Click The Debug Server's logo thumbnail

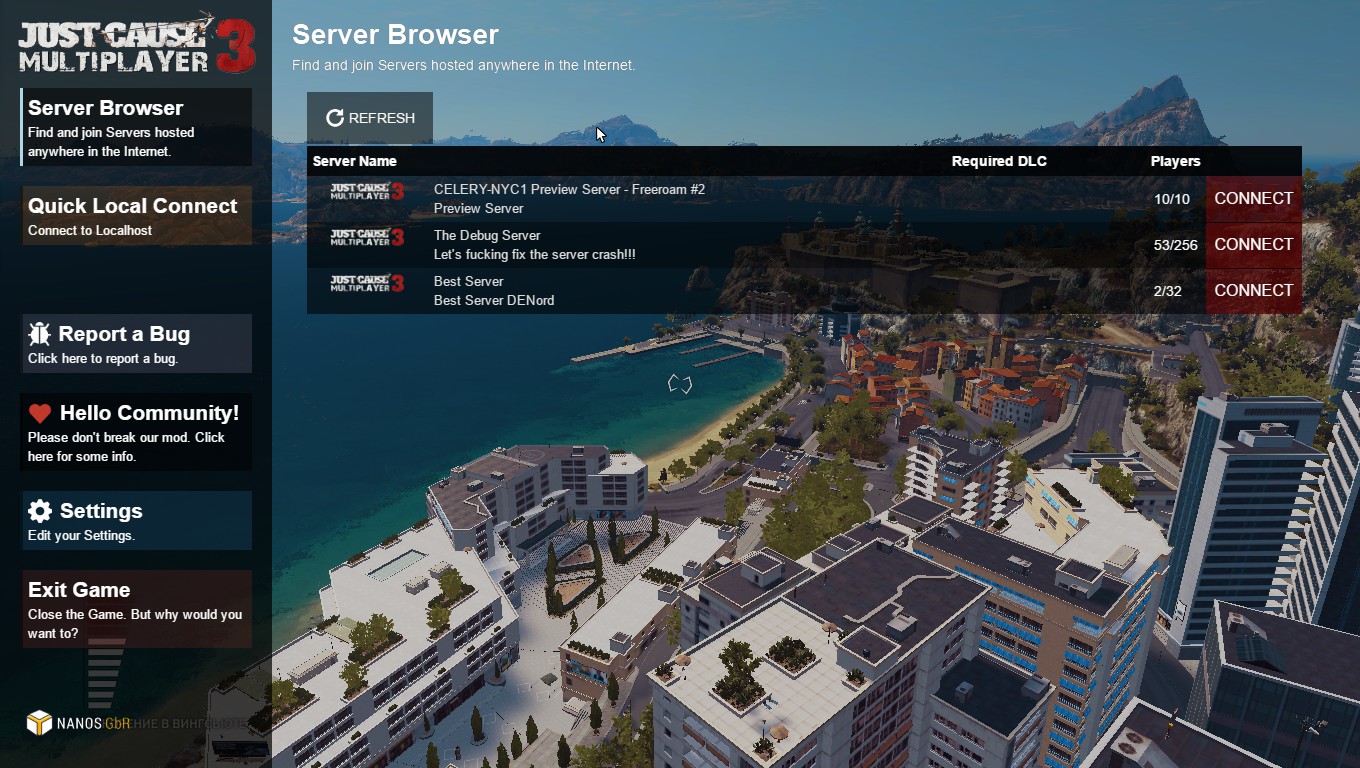[x=367, y=238]
